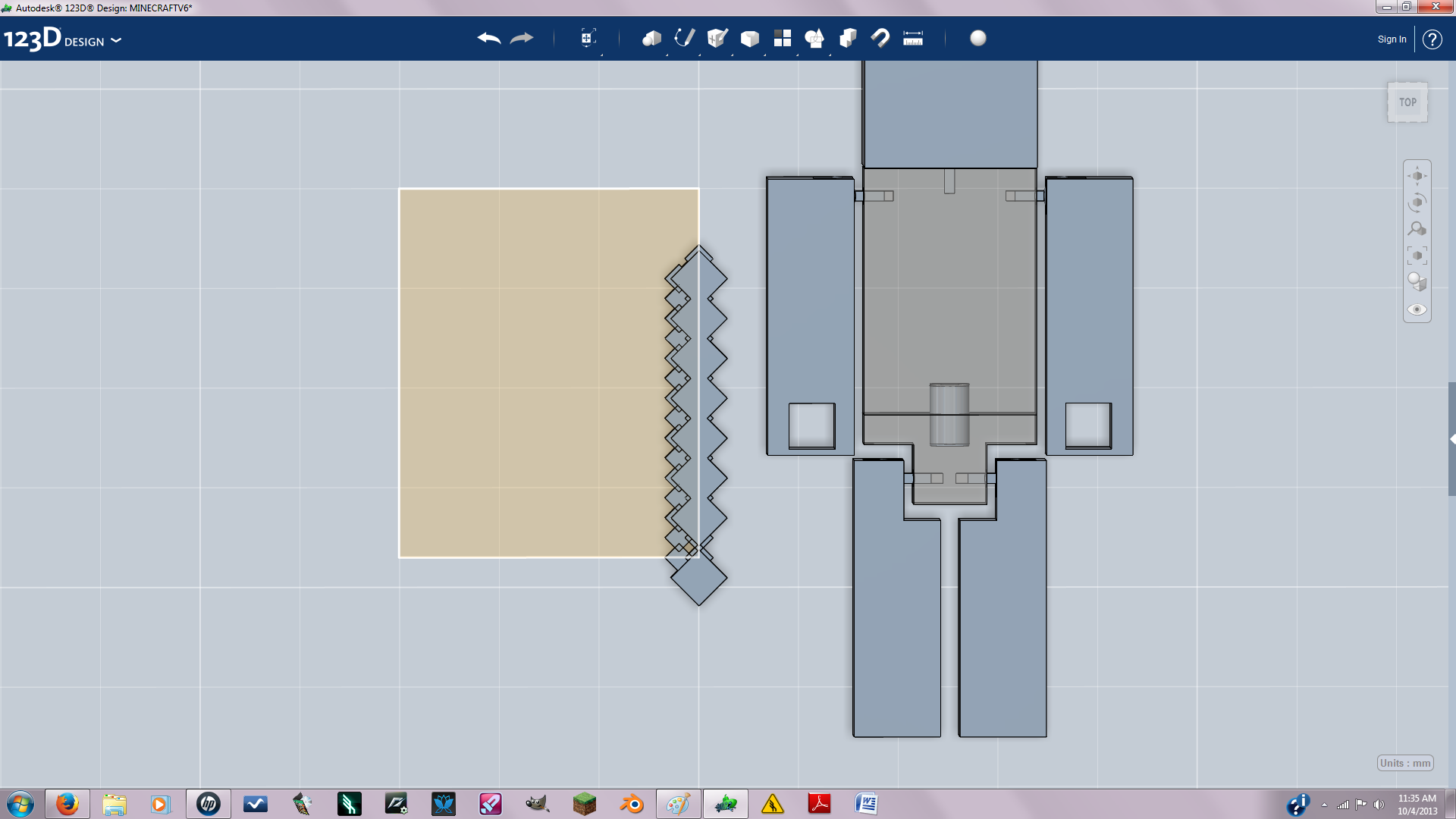Open the HP application from the taskbar
The height and width of the screenshot is (819, 1456).
(209, 804)
